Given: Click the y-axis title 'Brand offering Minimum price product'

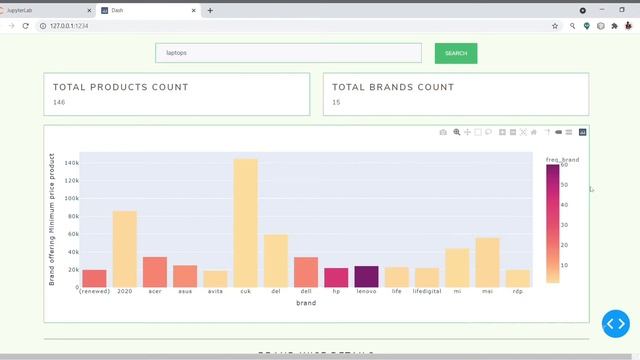Looking at the screenshot, I should pyautogui.click(x=51, y=220).
